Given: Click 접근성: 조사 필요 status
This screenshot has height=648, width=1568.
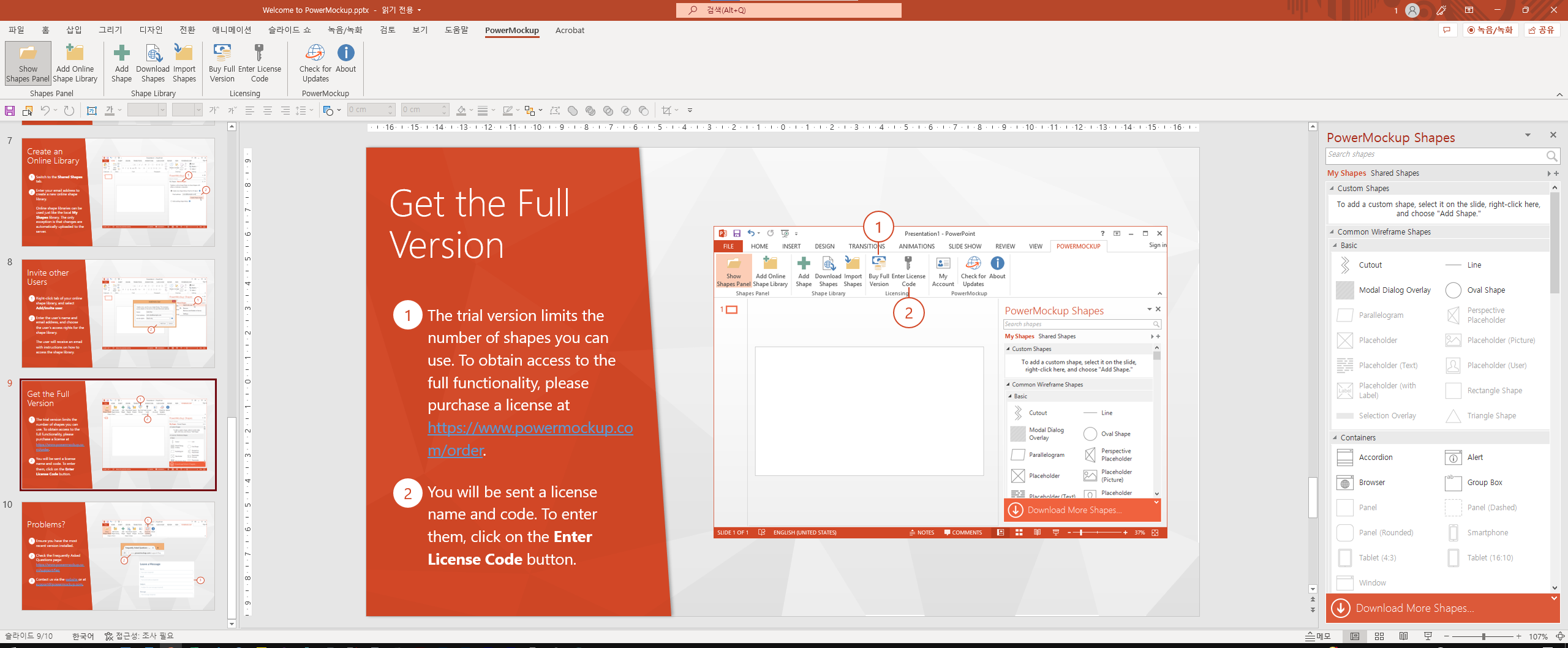Looking at the screenshot, I should pyautogui.click(x=139, y=636).
